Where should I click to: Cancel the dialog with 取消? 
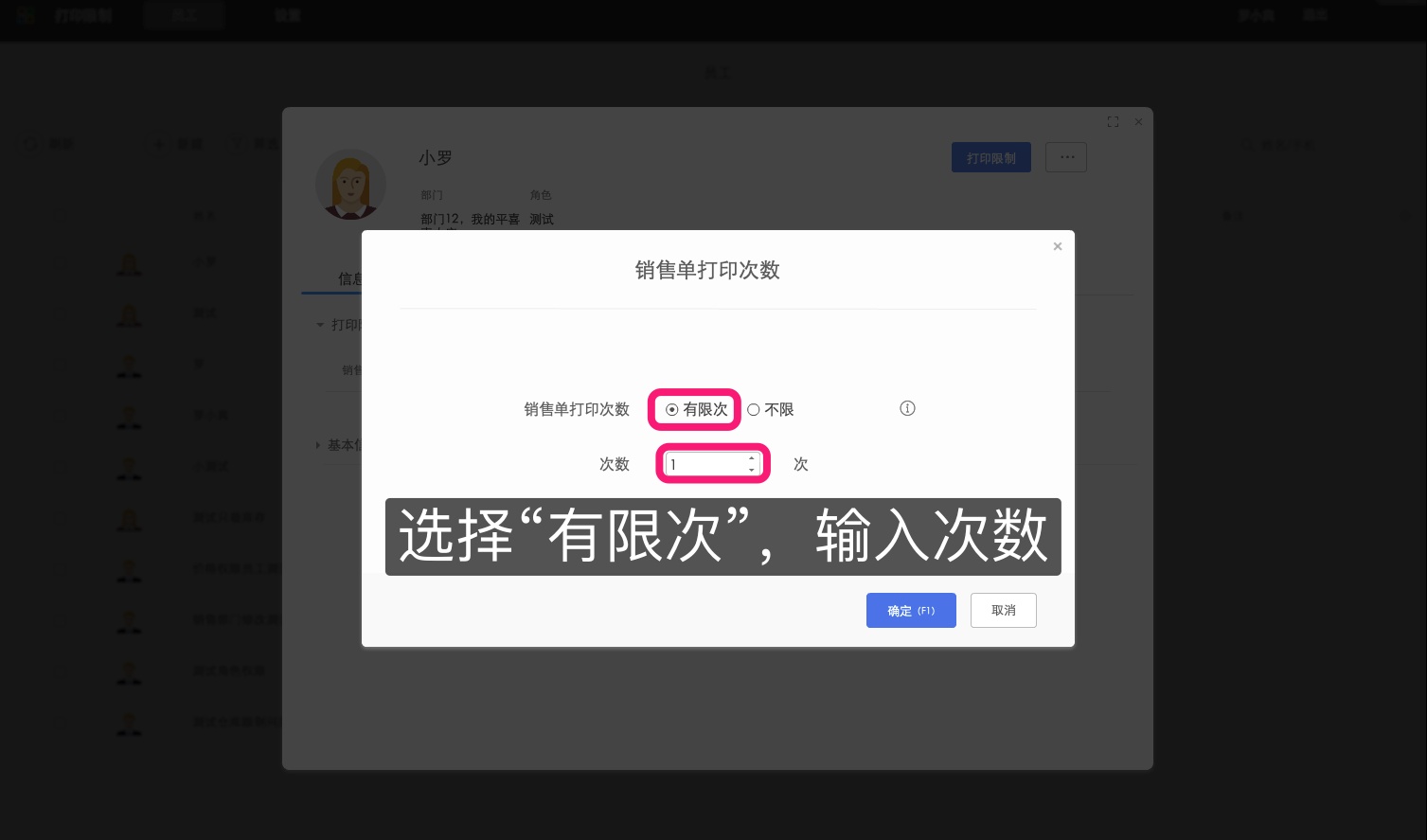[1004, 611]
